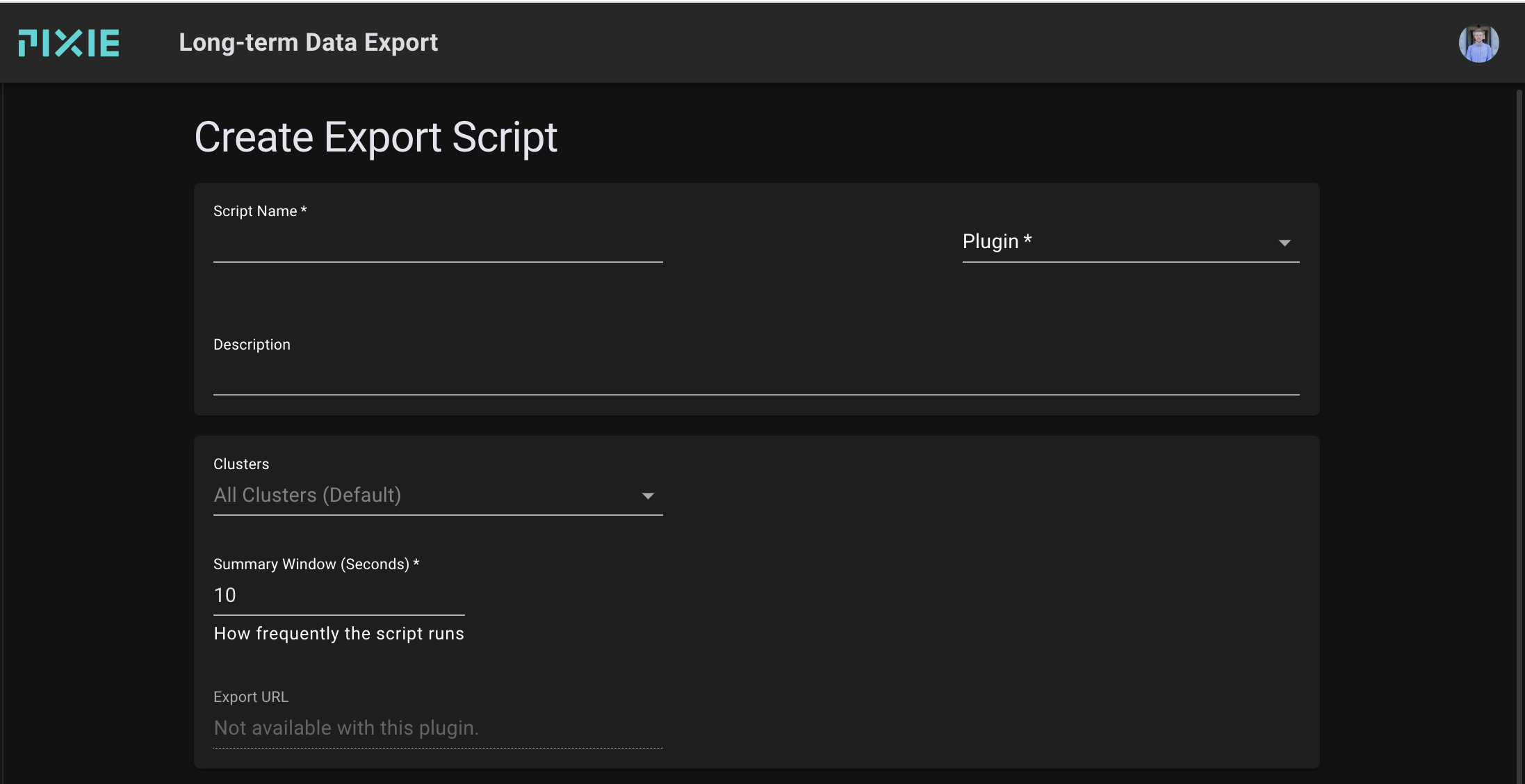Click the Script Name label
The width and height of the screenshot is (1525, 784).
click(x=259, y=211)
